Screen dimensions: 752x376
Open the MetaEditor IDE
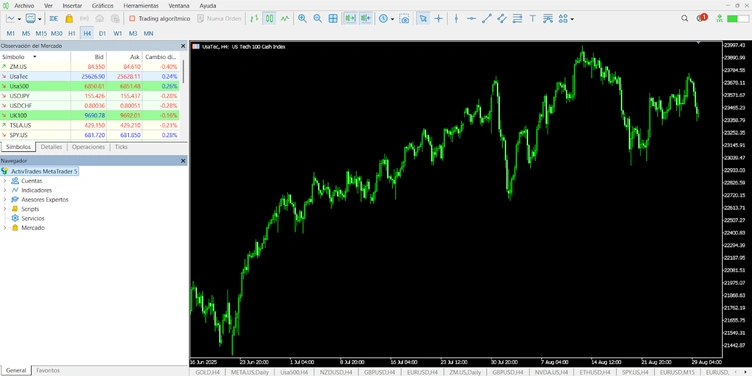54,19
